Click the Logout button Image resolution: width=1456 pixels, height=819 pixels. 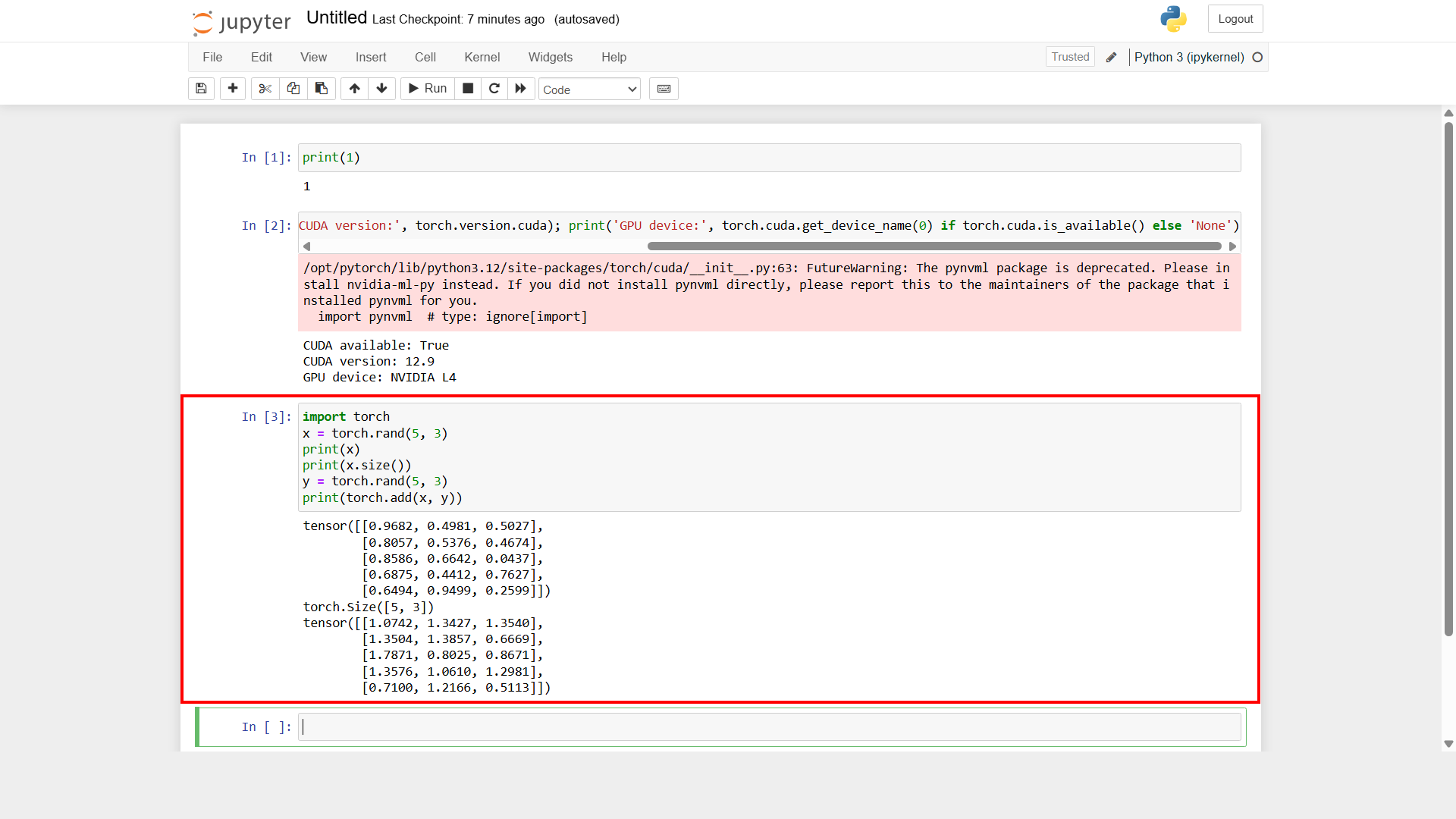coord(1235,19)
